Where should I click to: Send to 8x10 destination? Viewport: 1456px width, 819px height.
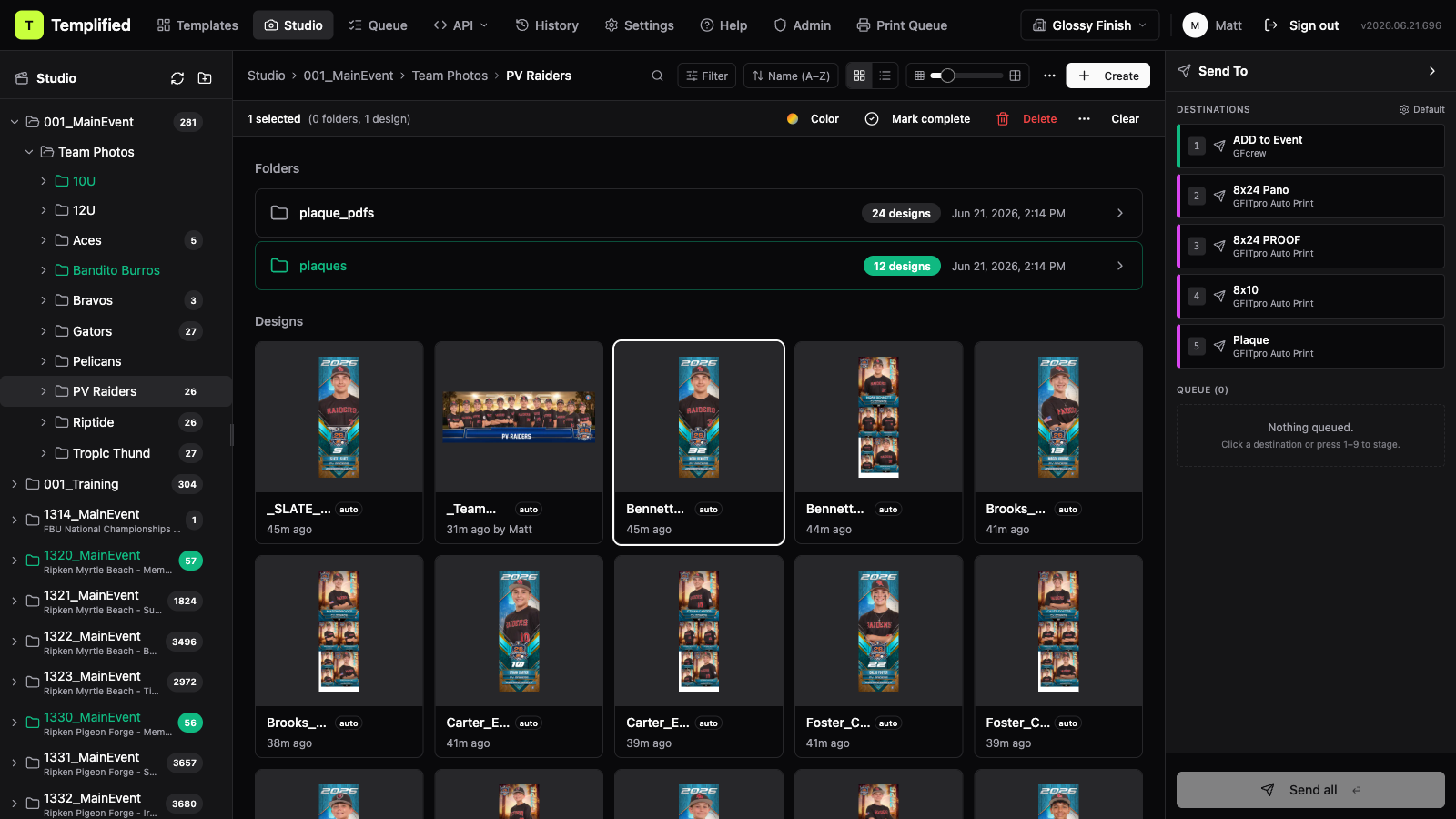tap(1310, 296)
